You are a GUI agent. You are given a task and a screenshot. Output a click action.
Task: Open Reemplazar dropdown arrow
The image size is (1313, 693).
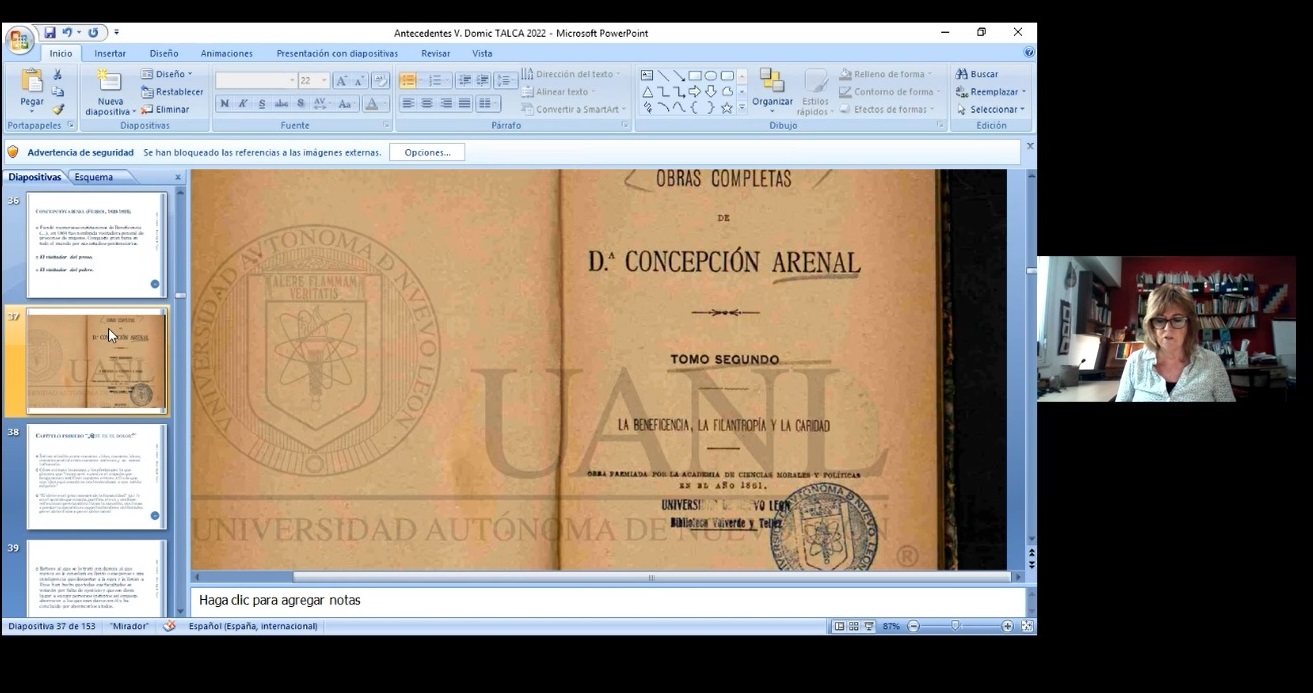pyautogui.click(x=1024, y=92)
